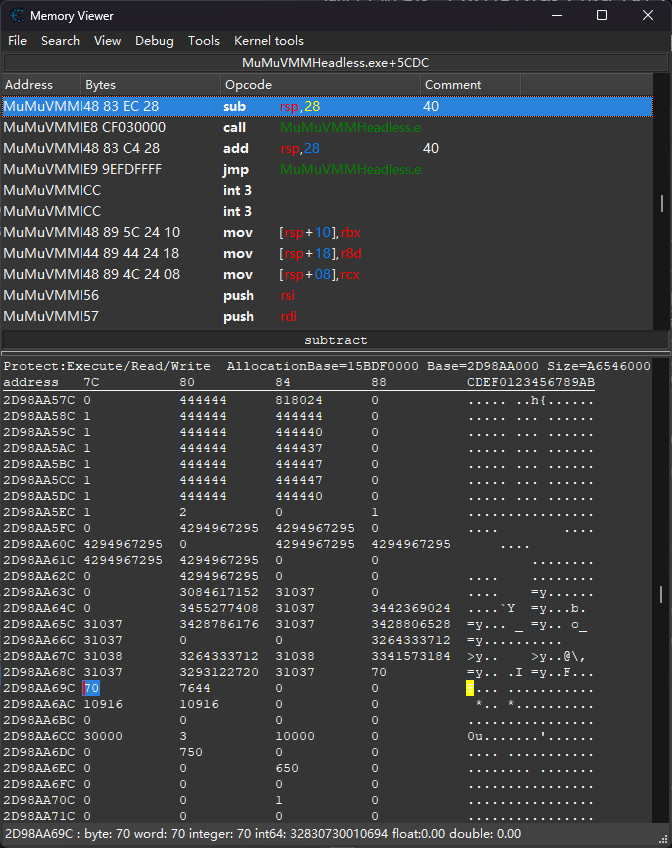Open the Debug menu
The width and height of the screenshot is (672, 848).
pyautogui.click(x=154, y=41)
